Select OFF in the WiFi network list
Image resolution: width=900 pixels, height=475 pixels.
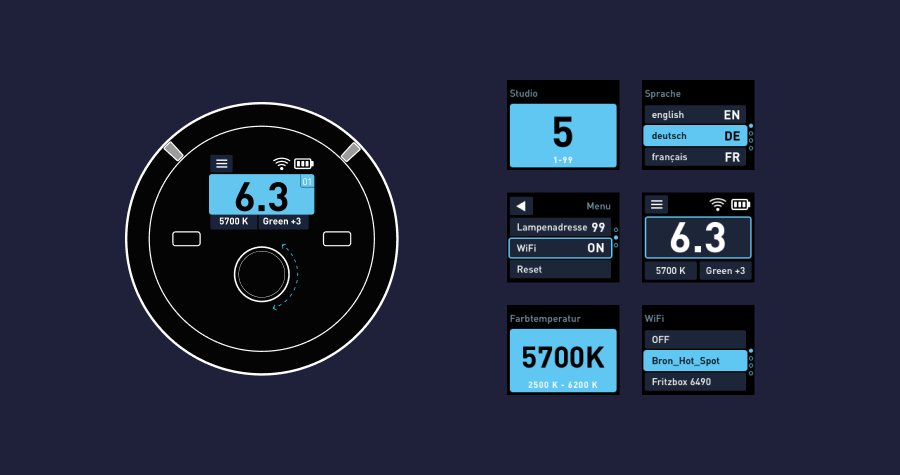(x=695, y=339)
